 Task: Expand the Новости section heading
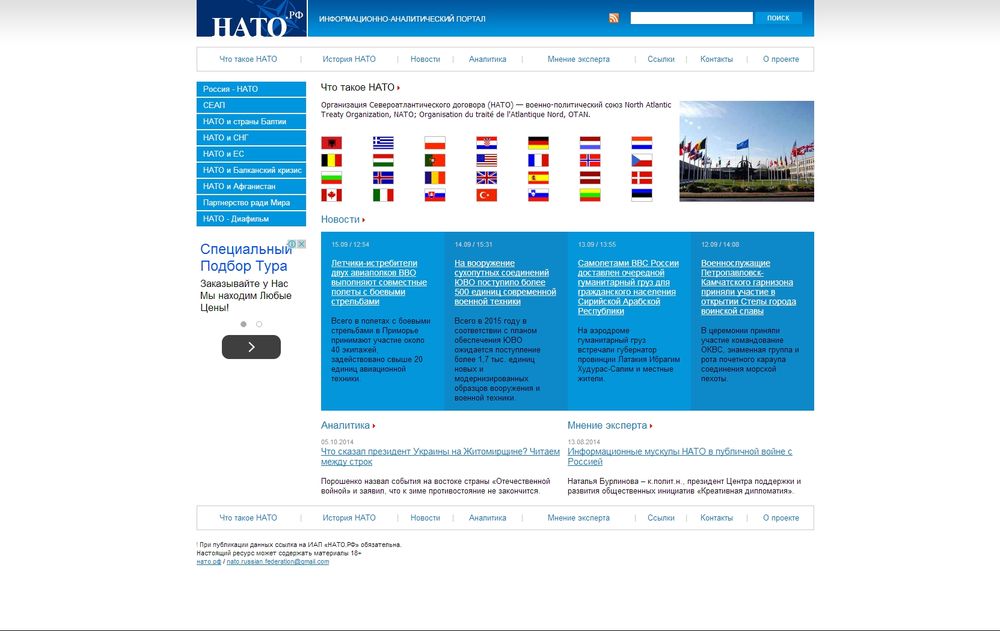click(x=343, y=219)
